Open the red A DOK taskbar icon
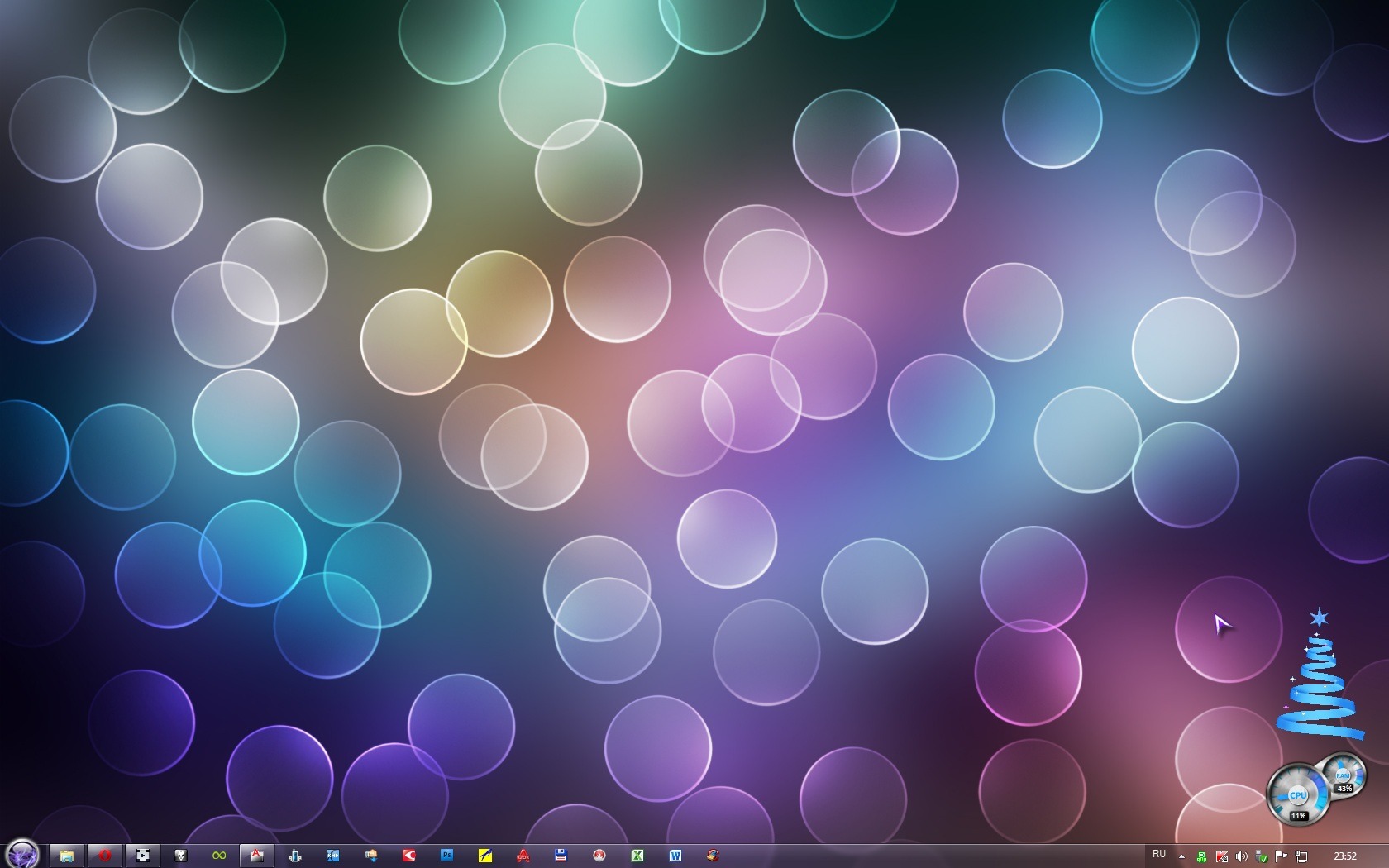 (x=523, y=856)
